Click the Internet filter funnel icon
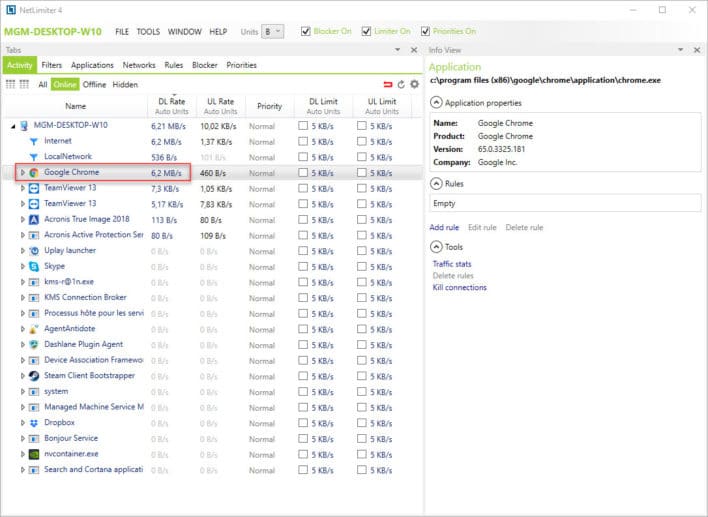Image resolution: width=708 pixels, height=517 pixels. coord(34,141)
